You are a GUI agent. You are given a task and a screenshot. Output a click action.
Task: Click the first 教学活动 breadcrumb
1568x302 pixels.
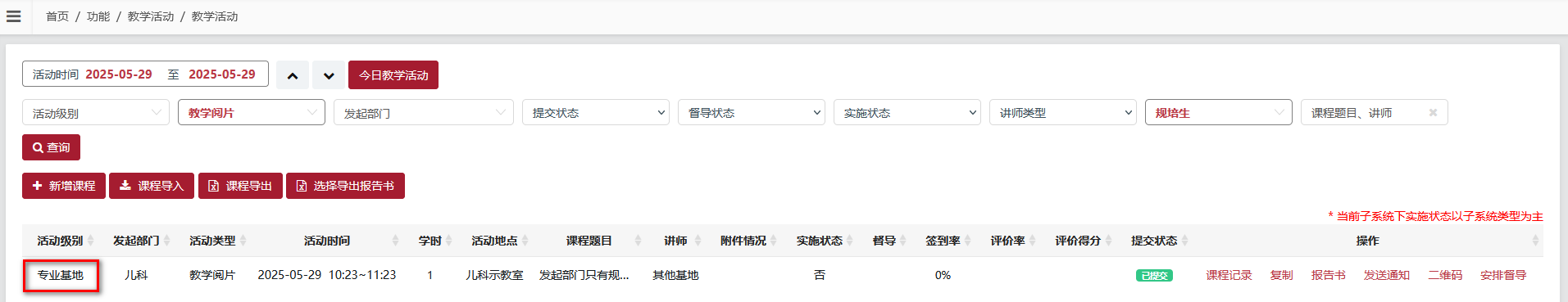pos(151,16)
